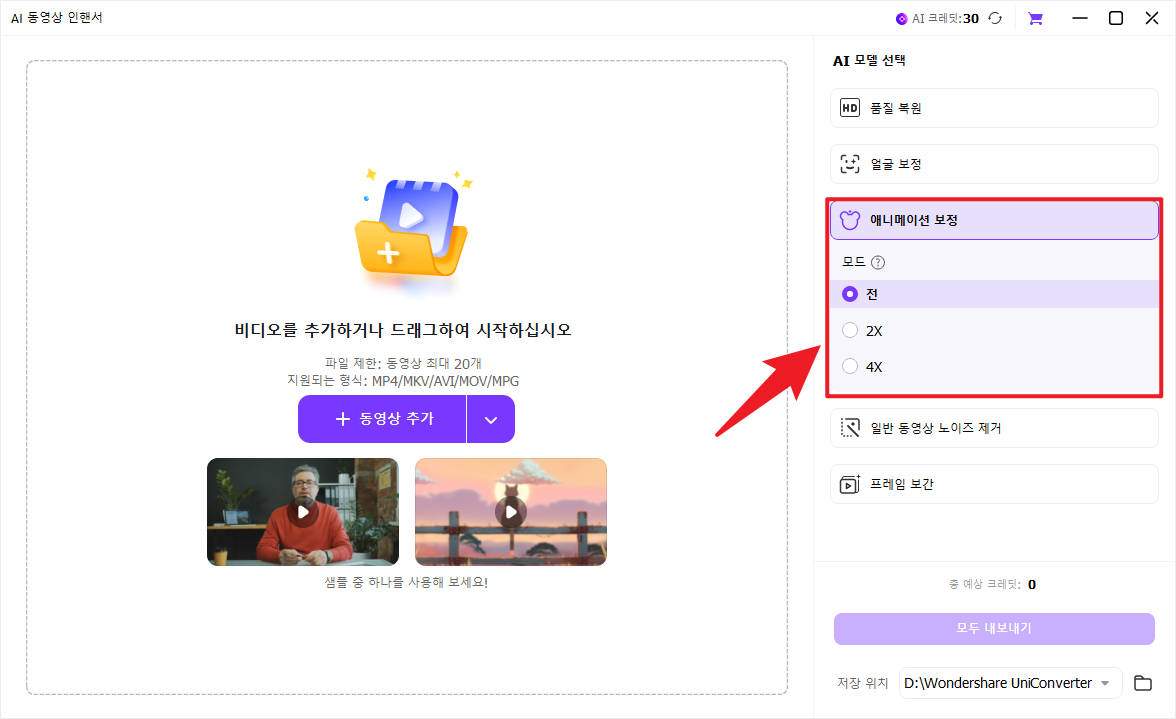
Task: Click the folder illustration to add video
Action: point(412,227)
